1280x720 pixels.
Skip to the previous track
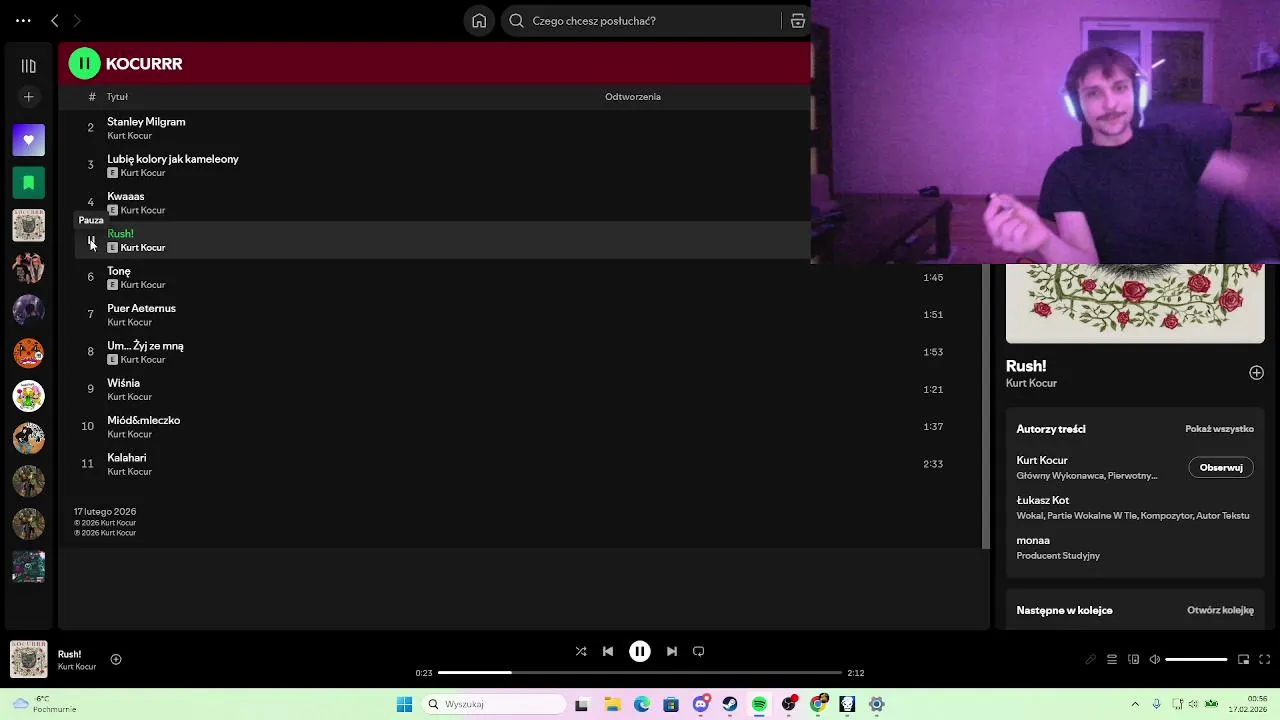coord(608,651)
